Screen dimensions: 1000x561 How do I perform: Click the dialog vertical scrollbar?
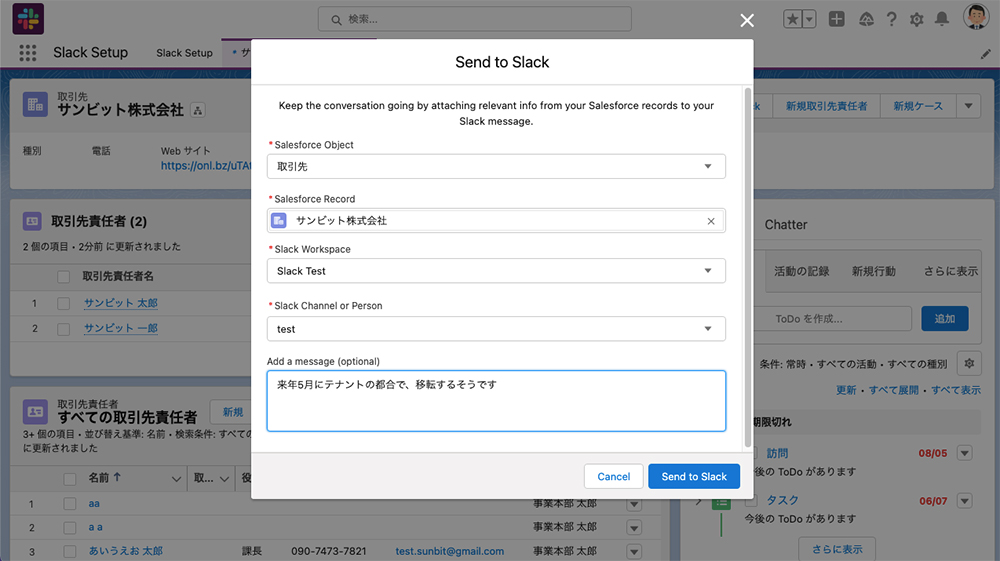(x=748, y=268)
